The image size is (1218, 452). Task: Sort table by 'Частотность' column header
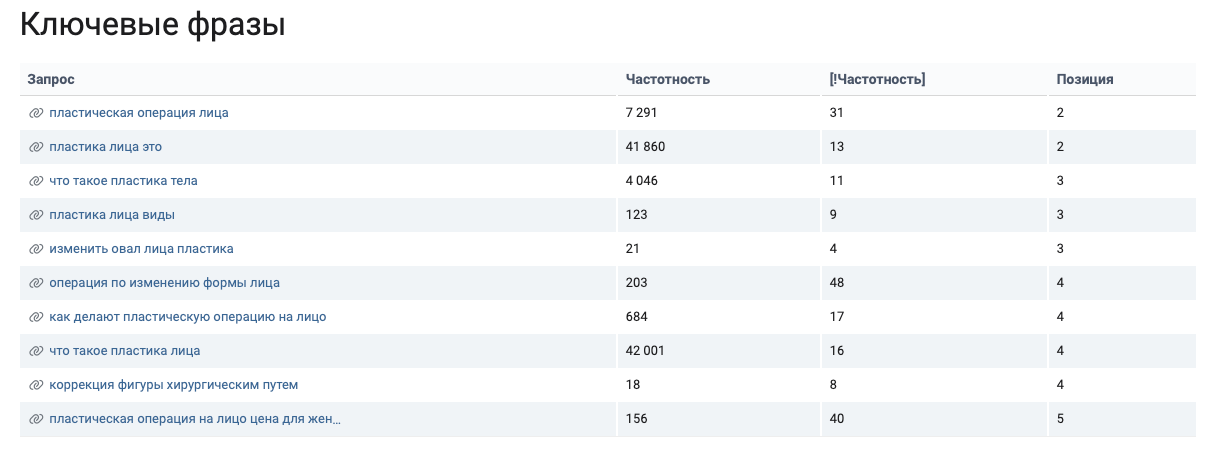pos(668,79)
